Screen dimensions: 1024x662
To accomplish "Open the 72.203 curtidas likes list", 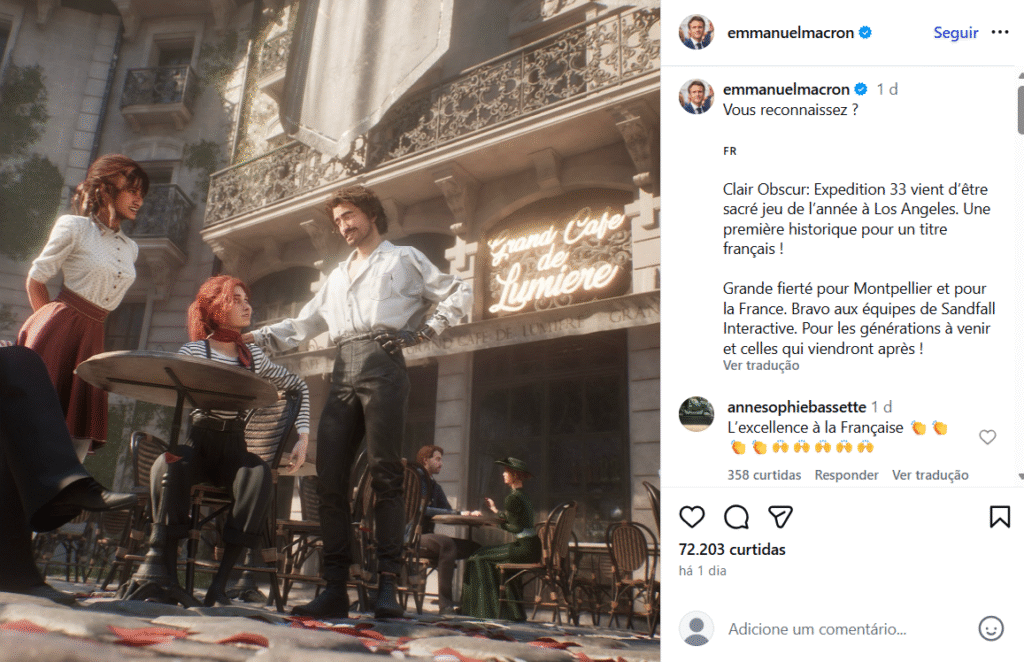I will point(732,550).
